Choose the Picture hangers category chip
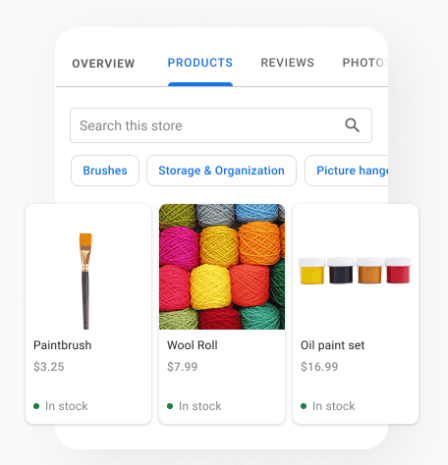This screenshot has height=465, width=448. 347,170
